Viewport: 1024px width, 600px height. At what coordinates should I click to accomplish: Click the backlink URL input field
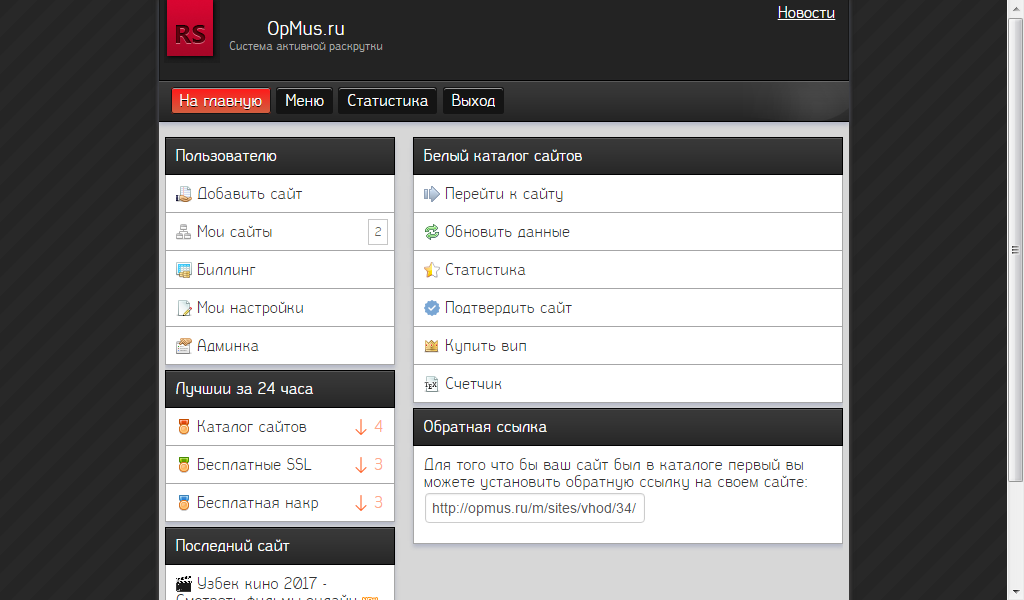tap(534, 508)
